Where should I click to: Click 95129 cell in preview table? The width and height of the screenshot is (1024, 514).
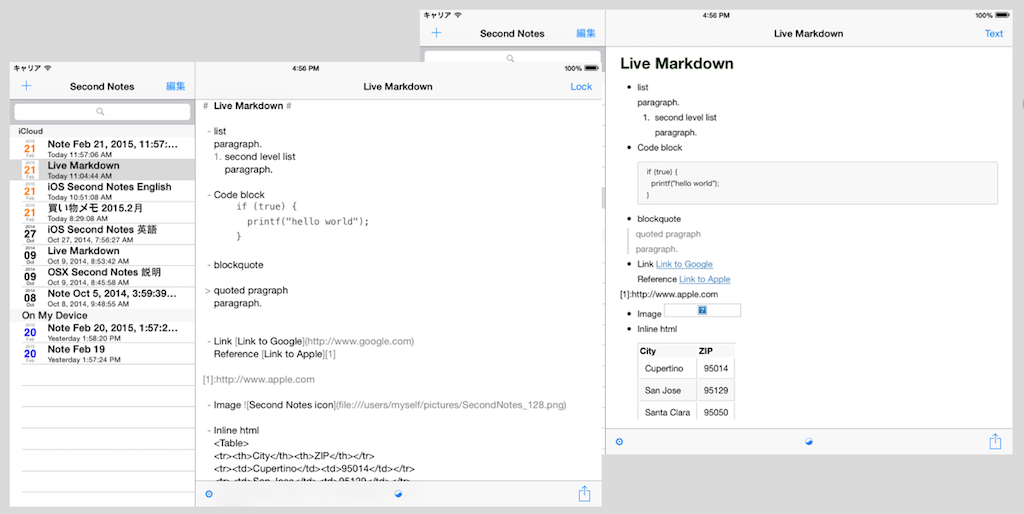point(715,391)
